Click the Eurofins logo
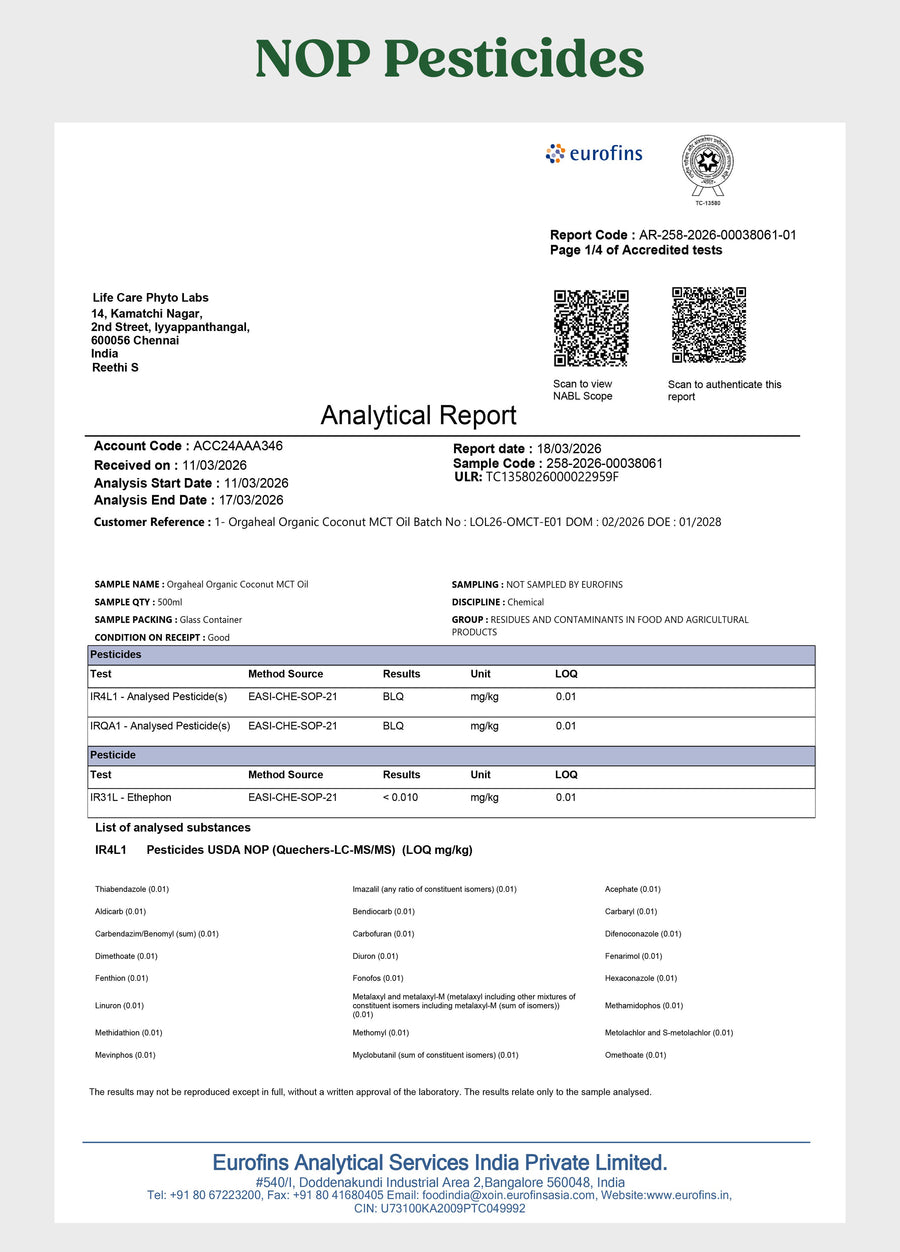The height and width of the screenshot is (1252, 900). [x=594, y=153]
